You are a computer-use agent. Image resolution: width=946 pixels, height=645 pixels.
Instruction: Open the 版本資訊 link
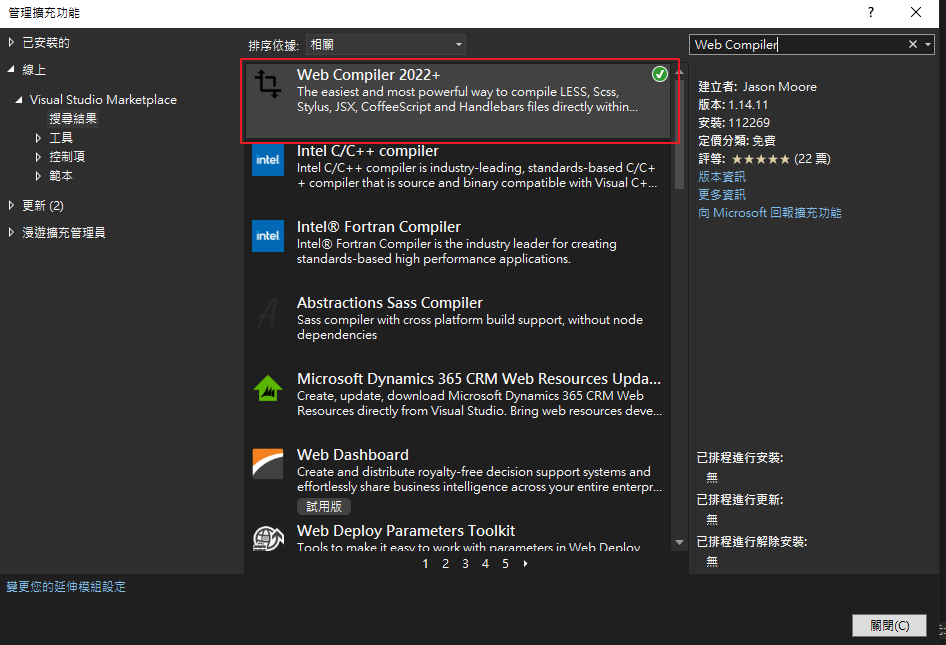pos(722,177)
